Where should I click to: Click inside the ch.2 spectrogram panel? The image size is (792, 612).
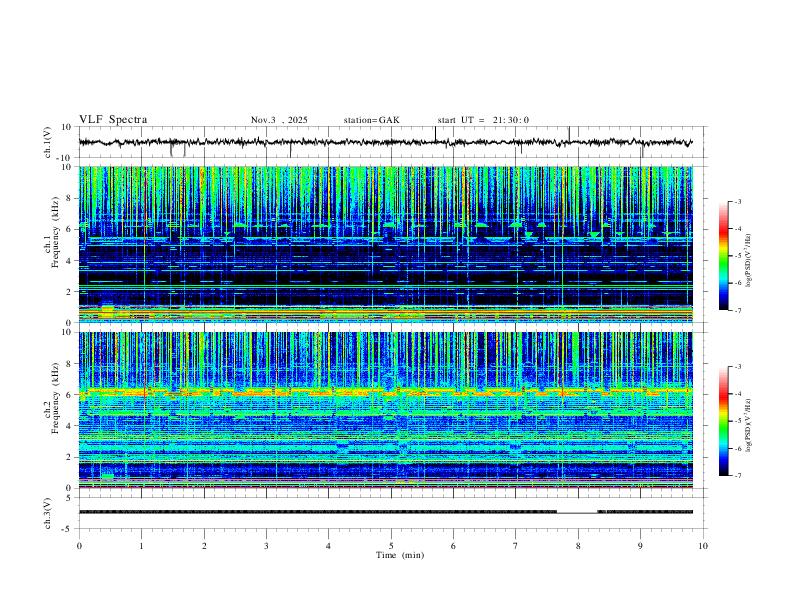click(385, 410)
